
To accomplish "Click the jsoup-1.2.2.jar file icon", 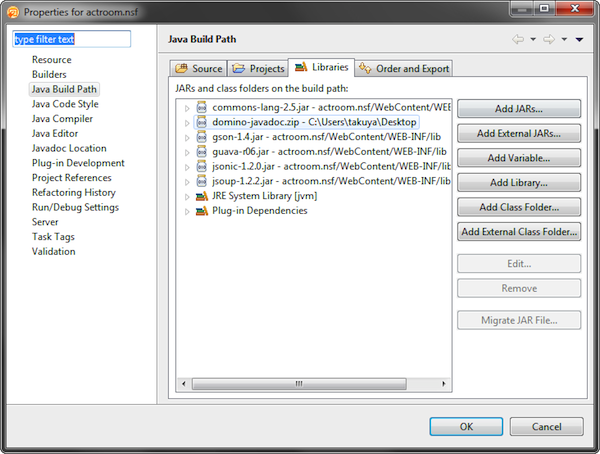I will (202, 181).
